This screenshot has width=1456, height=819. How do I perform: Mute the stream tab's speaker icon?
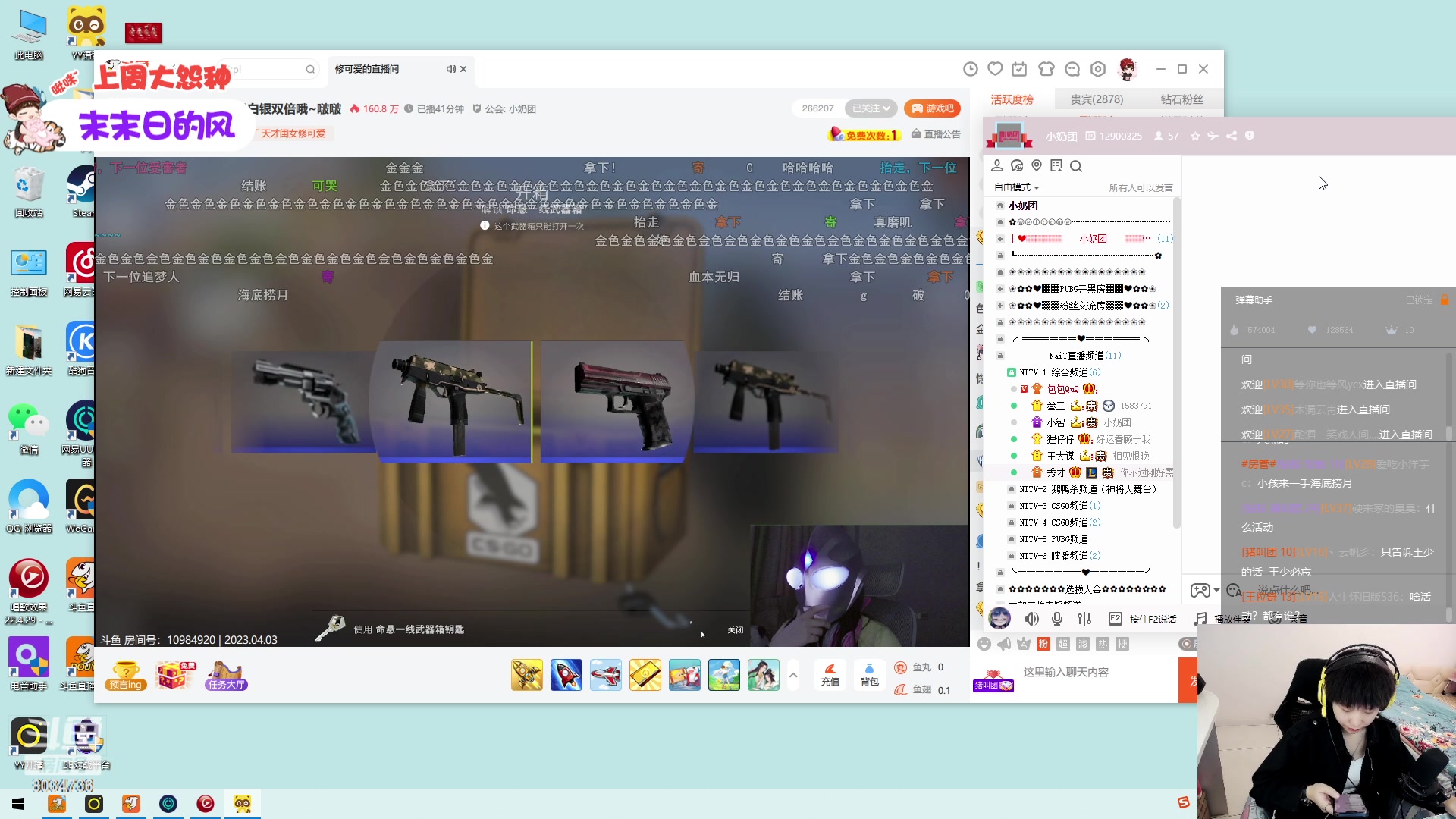pos(450,69)
